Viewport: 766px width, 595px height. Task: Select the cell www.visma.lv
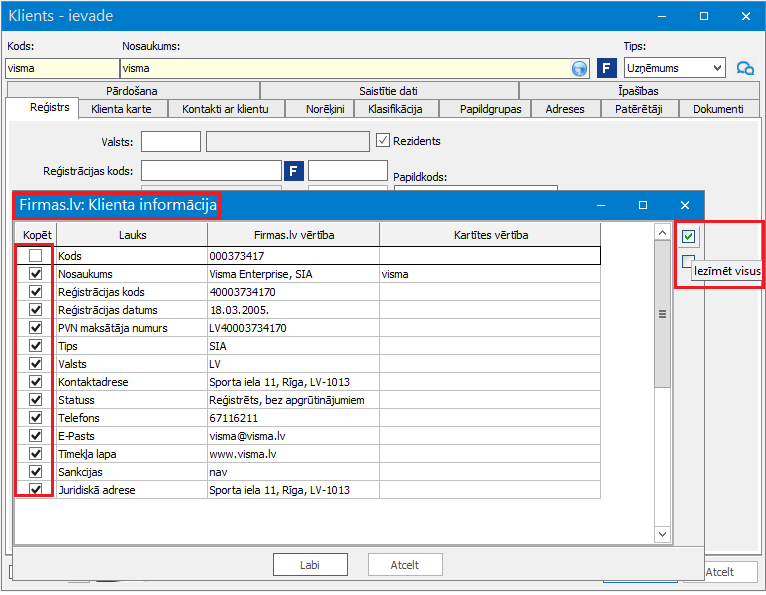click(x=293, y=454)
